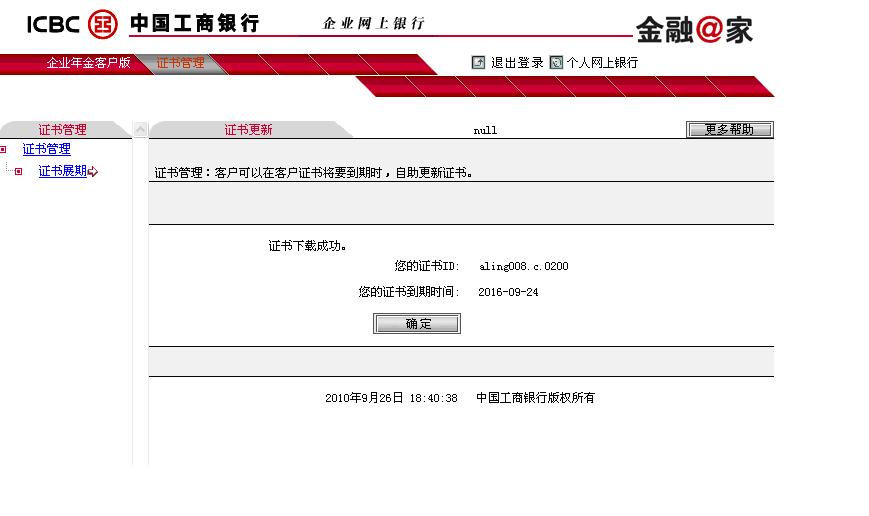The height and width of the screenshot is (516, 869).
Task: Click the 金融@家 brand logo
Action: click(694, 29)
